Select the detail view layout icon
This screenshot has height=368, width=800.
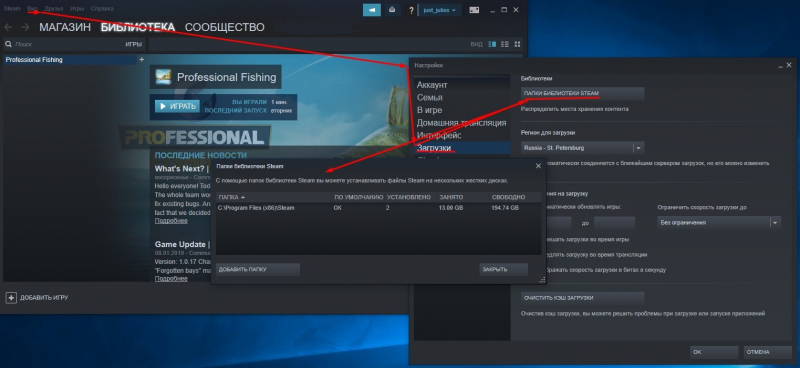492,44
